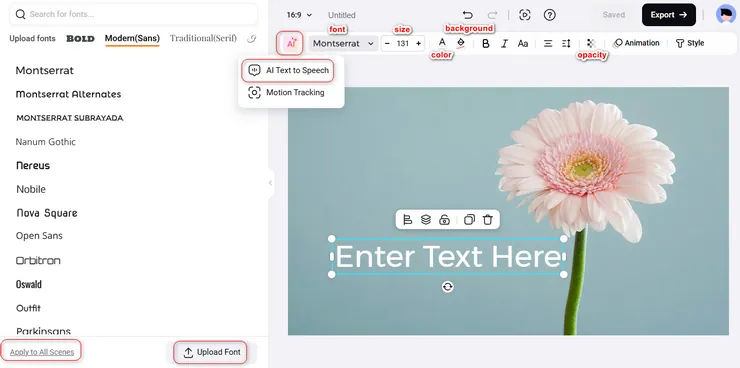Image resolution: width=740 pixels, height=368 pixels.
Task: Choose the Montserrat font
Action: point(44,70)
